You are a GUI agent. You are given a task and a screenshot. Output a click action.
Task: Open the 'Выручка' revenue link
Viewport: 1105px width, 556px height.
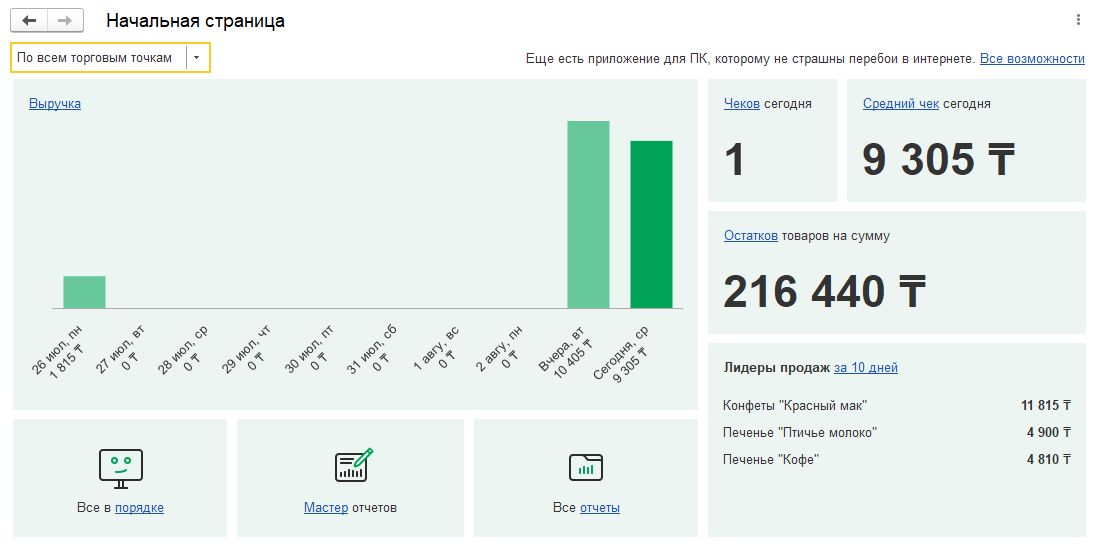55,103
